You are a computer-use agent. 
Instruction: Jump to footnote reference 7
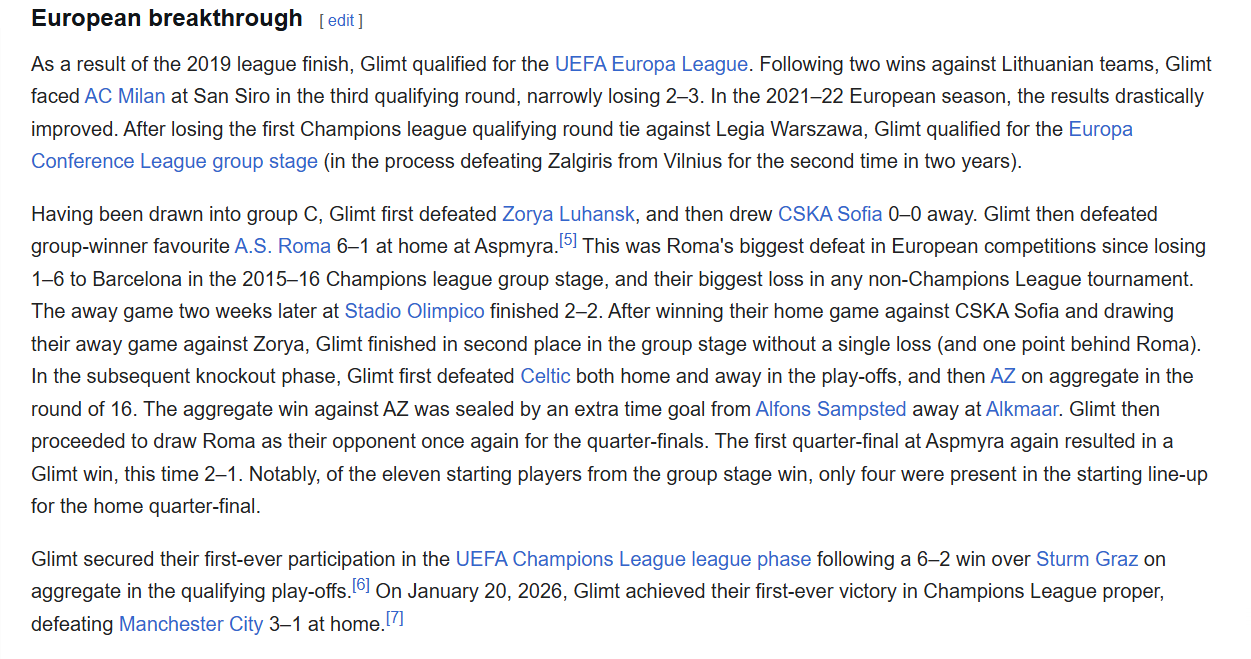coord(395,618)
